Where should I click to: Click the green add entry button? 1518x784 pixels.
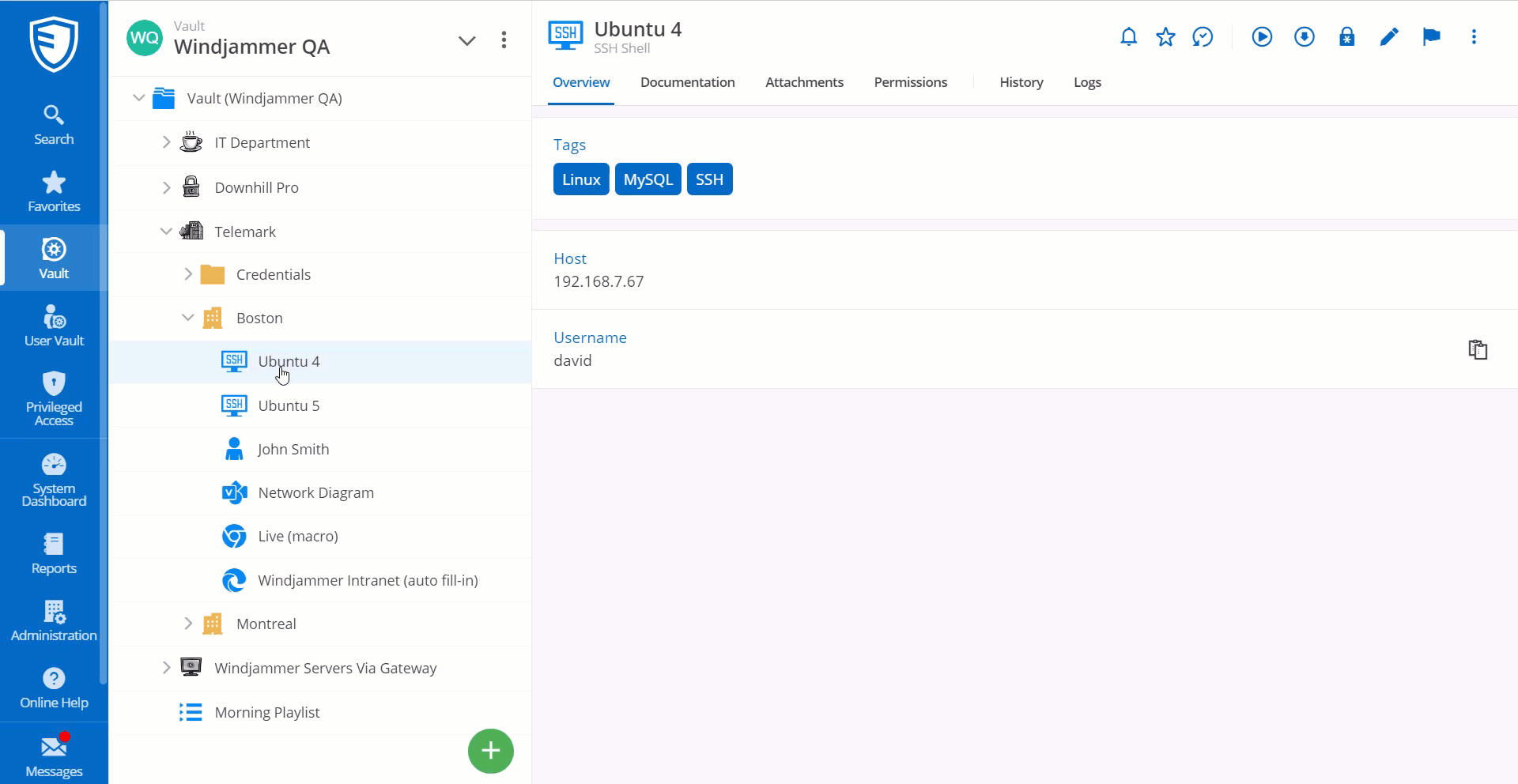point(490,751)
